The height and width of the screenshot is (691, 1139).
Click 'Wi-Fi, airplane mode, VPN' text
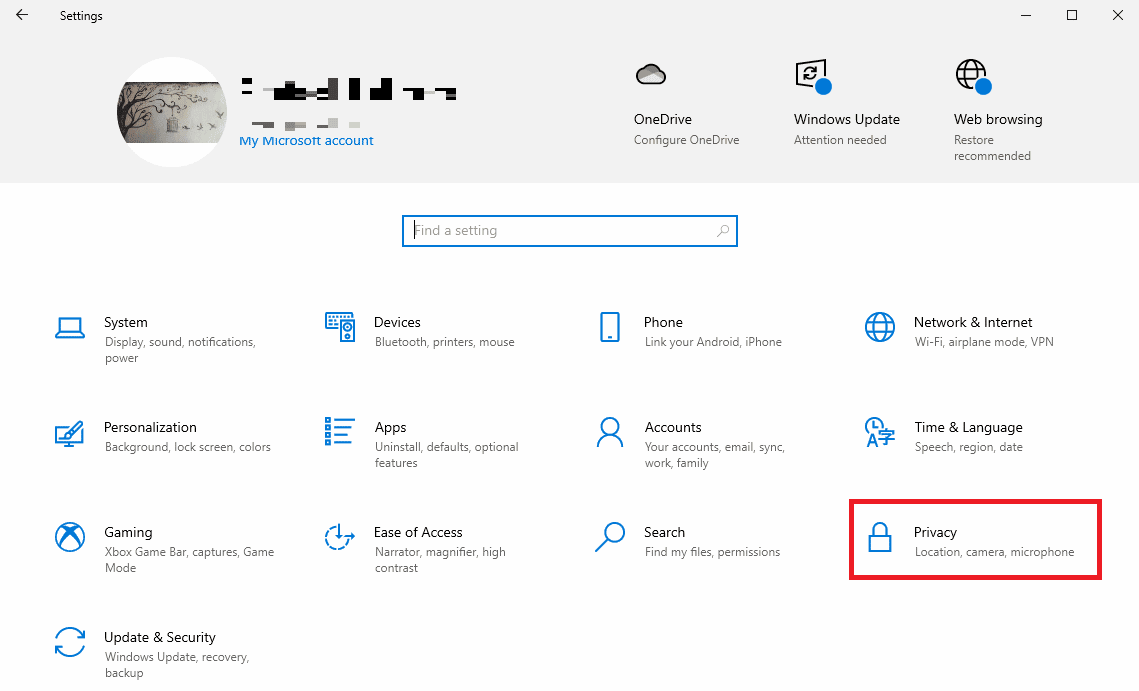coord(984,342)
